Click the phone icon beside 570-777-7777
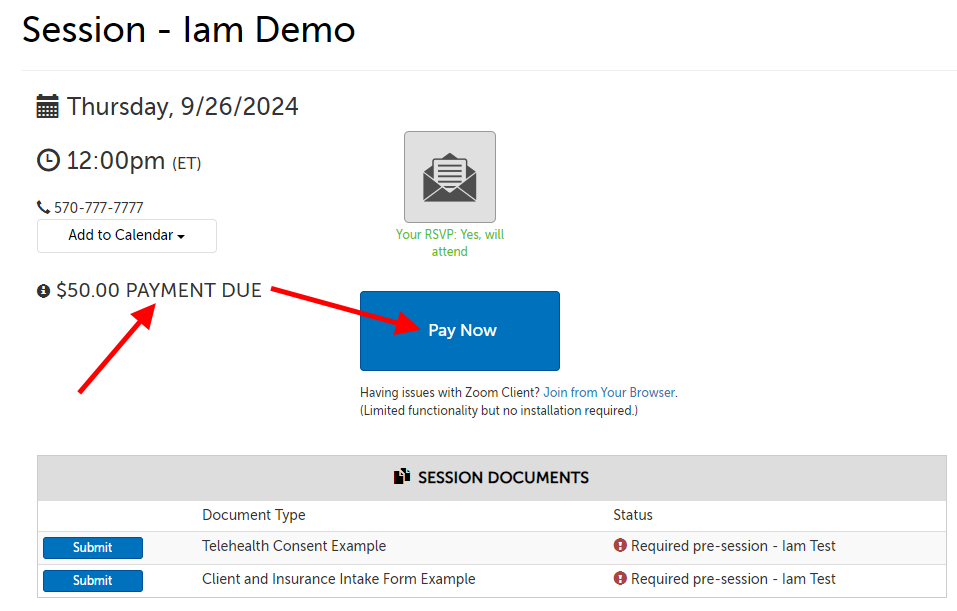The height and width of the screenshot is (611, 957). click(x=42, y=206)
